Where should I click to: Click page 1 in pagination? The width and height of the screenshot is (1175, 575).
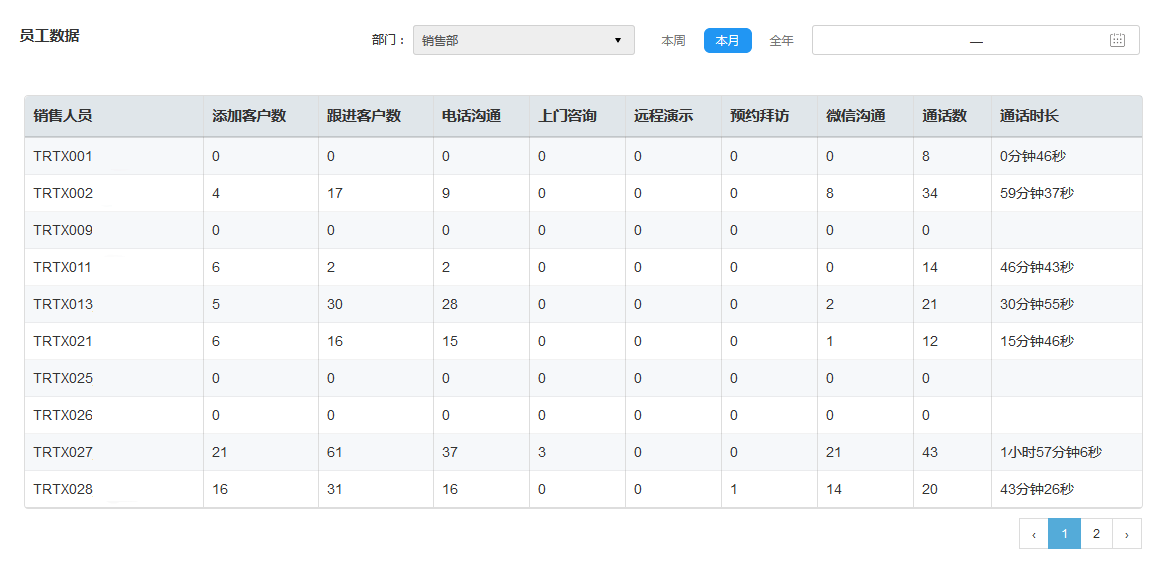1064,534
